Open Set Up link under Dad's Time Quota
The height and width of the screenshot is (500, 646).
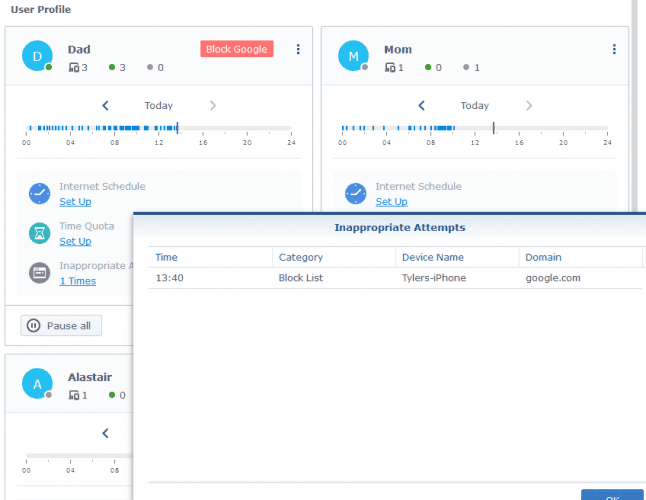(x=75, y=241)
